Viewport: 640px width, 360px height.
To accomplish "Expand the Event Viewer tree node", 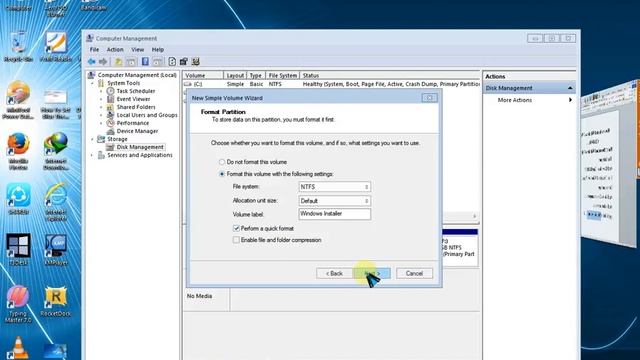I will pos(102,99).
